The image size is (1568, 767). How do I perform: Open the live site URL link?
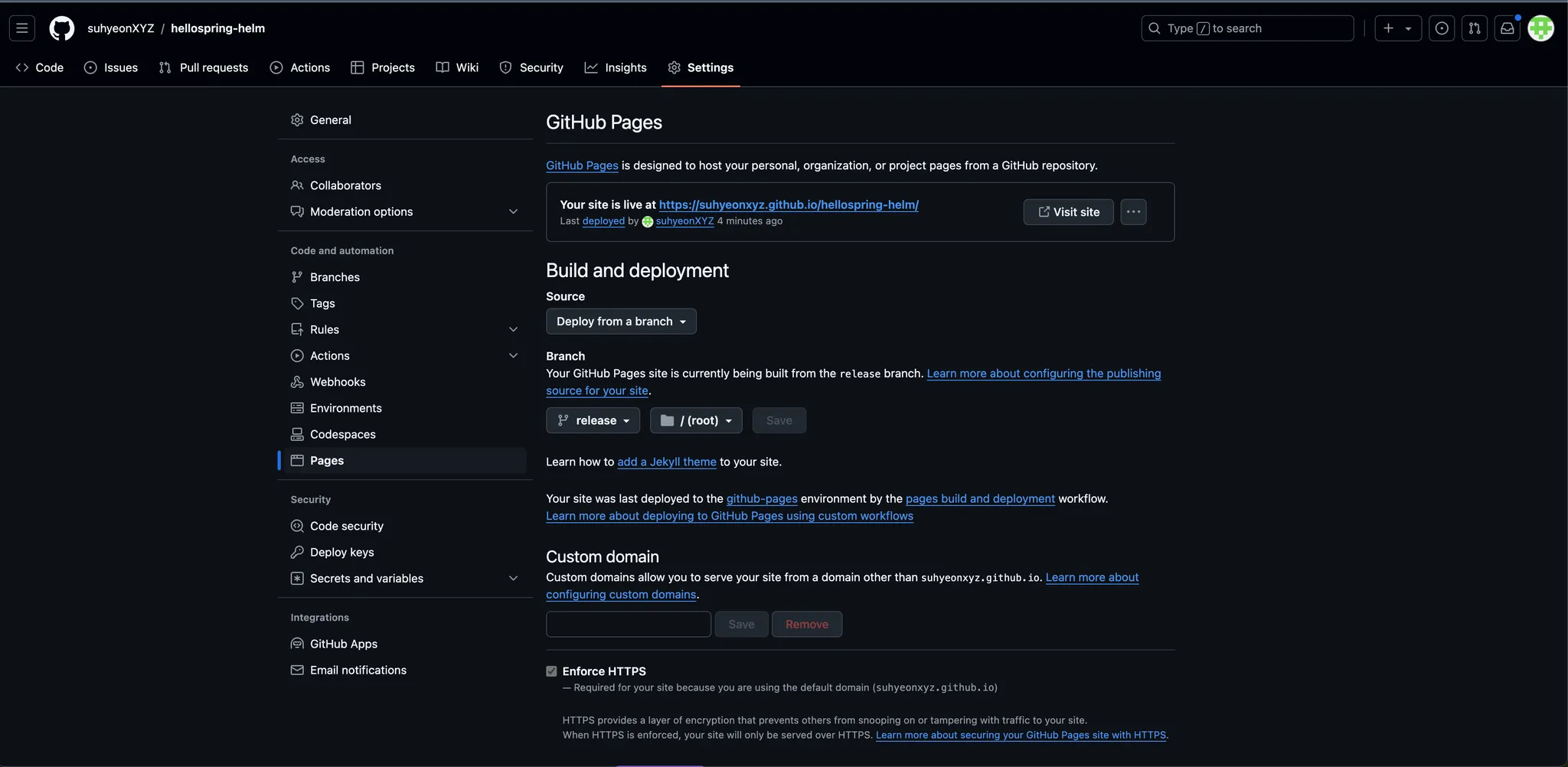tap(789, 204)
